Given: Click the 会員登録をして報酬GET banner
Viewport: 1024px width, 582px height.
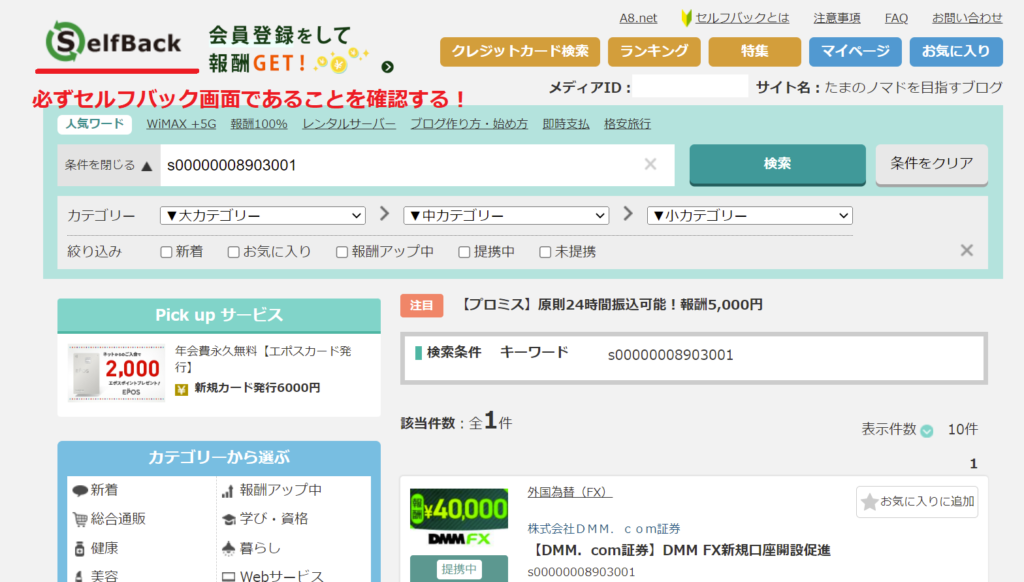Looking at the screenshot, I should [300, 48].
